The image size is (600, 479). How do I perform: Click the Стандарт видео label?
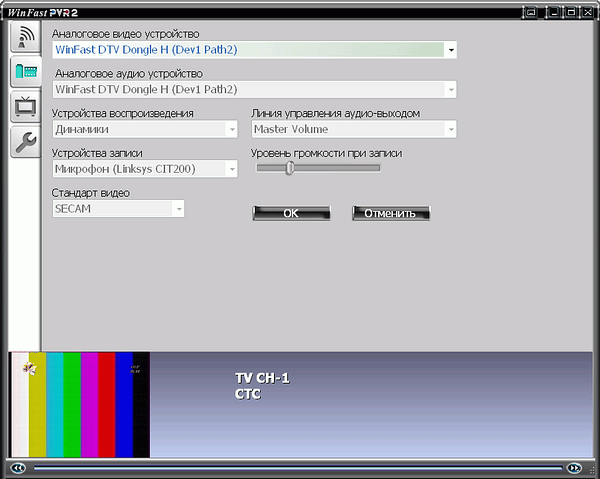[x=91, y=193]
